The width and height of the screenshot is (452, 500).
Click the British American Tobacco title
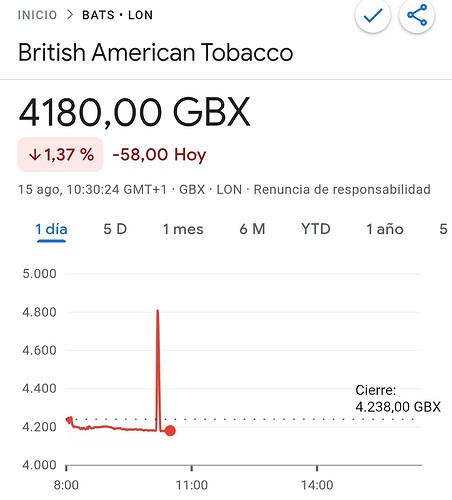(156, 52)
